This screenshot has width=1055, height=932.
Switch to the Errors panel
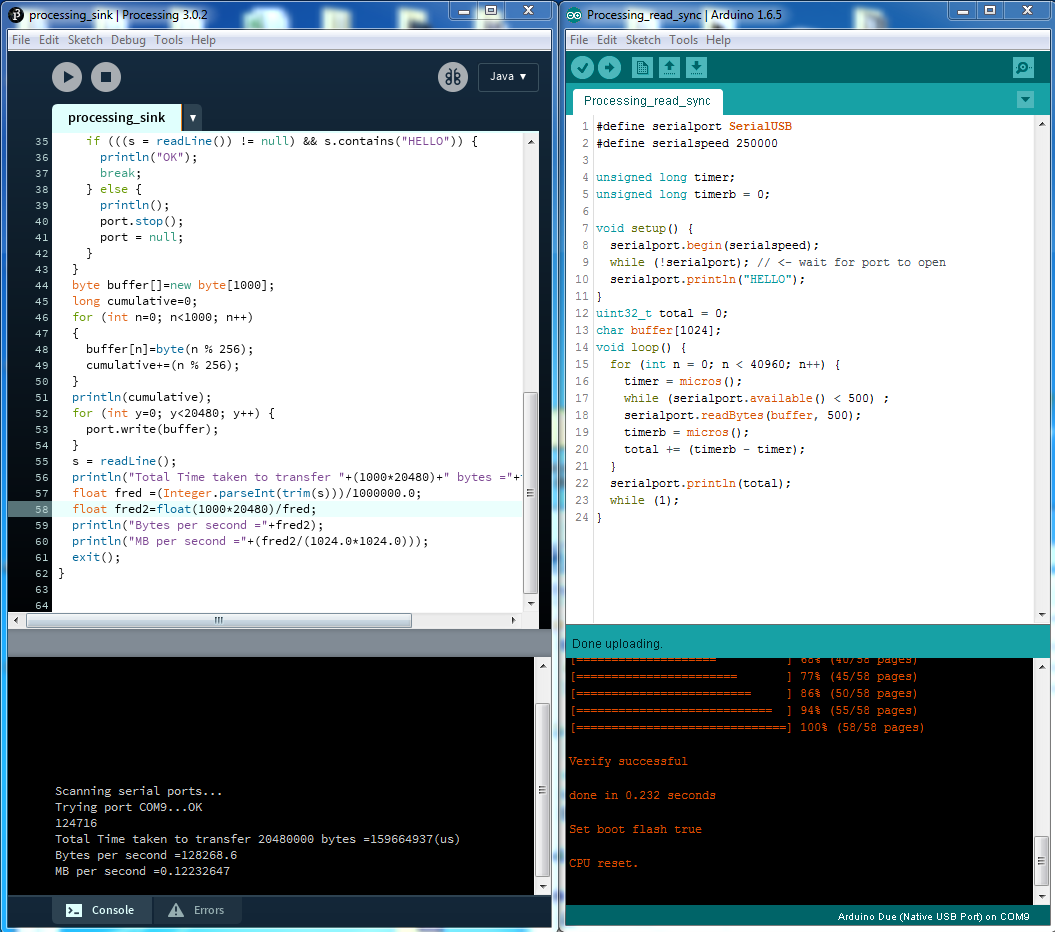[197, 910]
